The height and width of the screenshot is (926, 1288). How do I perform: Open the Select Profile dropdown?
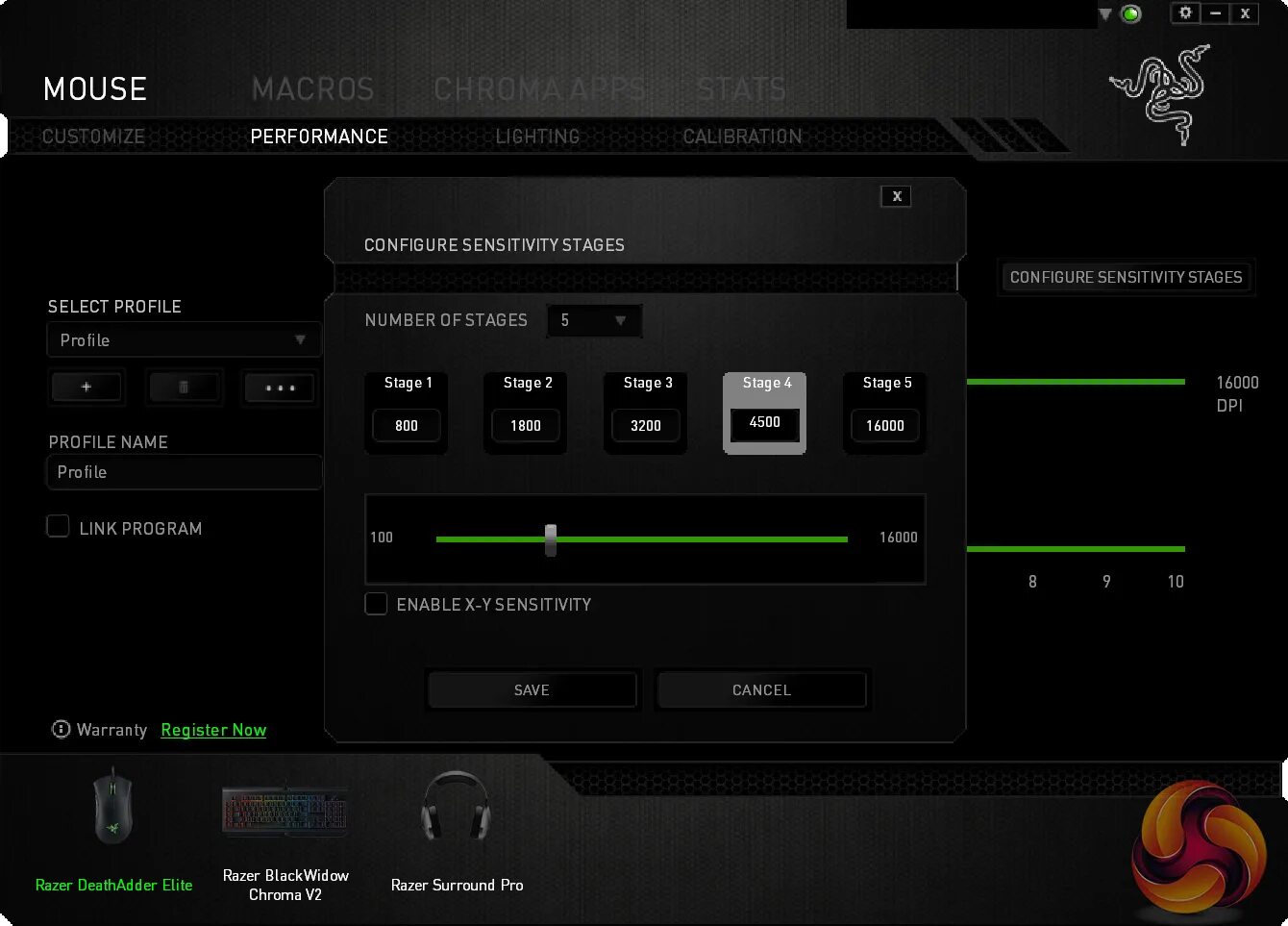(x=183, y=340)
